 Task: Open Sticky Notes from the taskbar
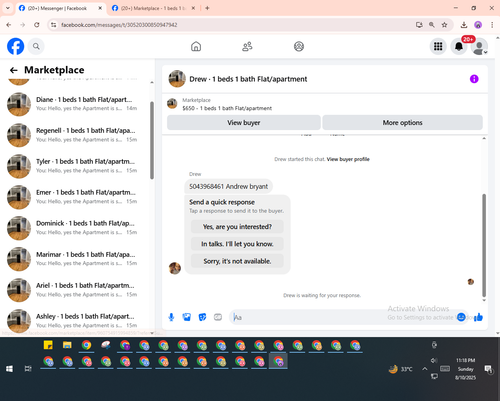click(x=48, y=345)
